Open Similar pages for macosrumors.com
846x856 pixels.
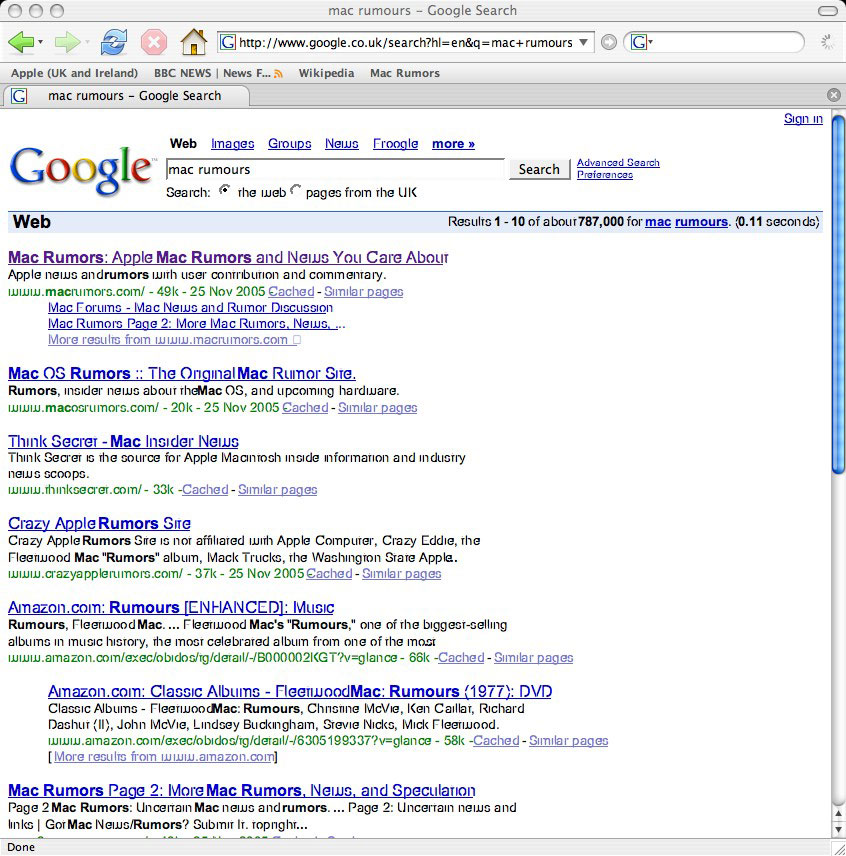point(377,408)
